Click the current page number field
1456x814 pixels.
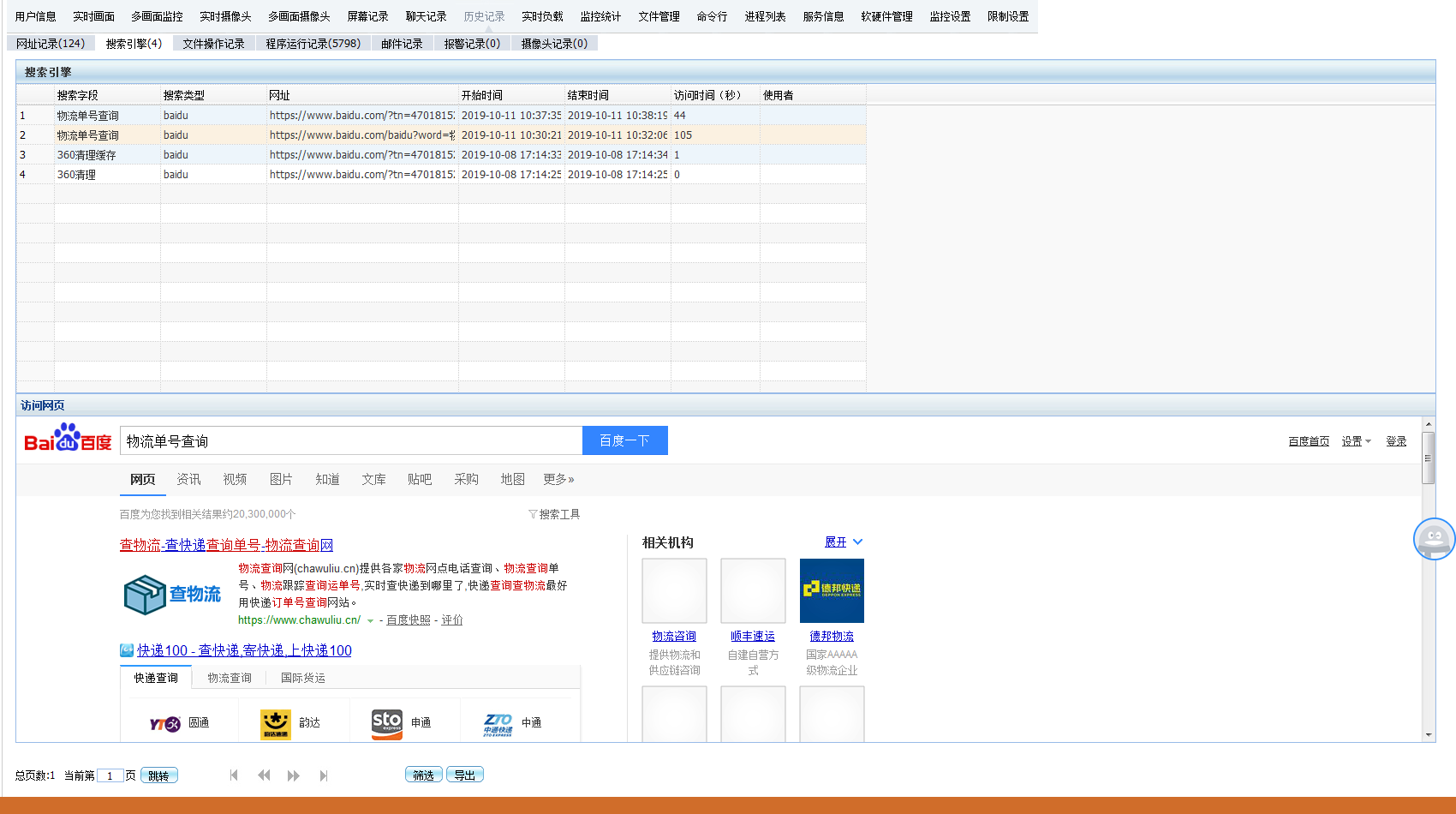tap(110, 775)
